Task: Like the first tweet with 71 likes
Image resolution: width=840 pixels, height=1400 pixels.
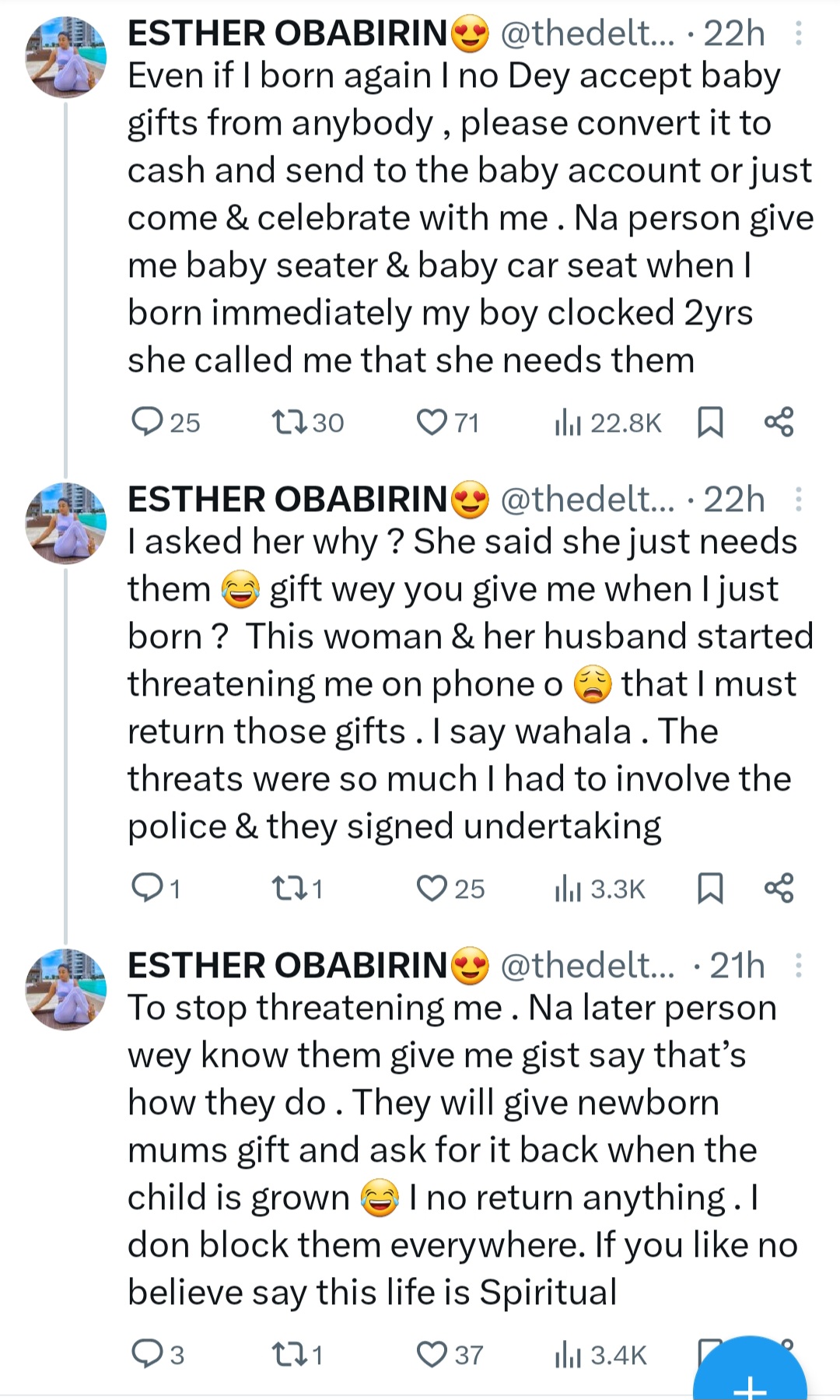Action: click(x=431, y=422)
